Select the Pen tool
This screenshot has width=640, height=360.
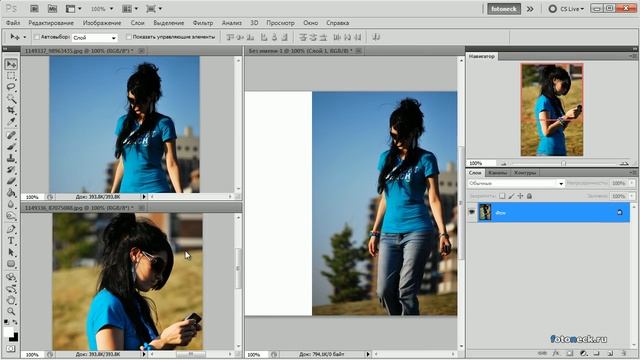click(x=11, y=229)
